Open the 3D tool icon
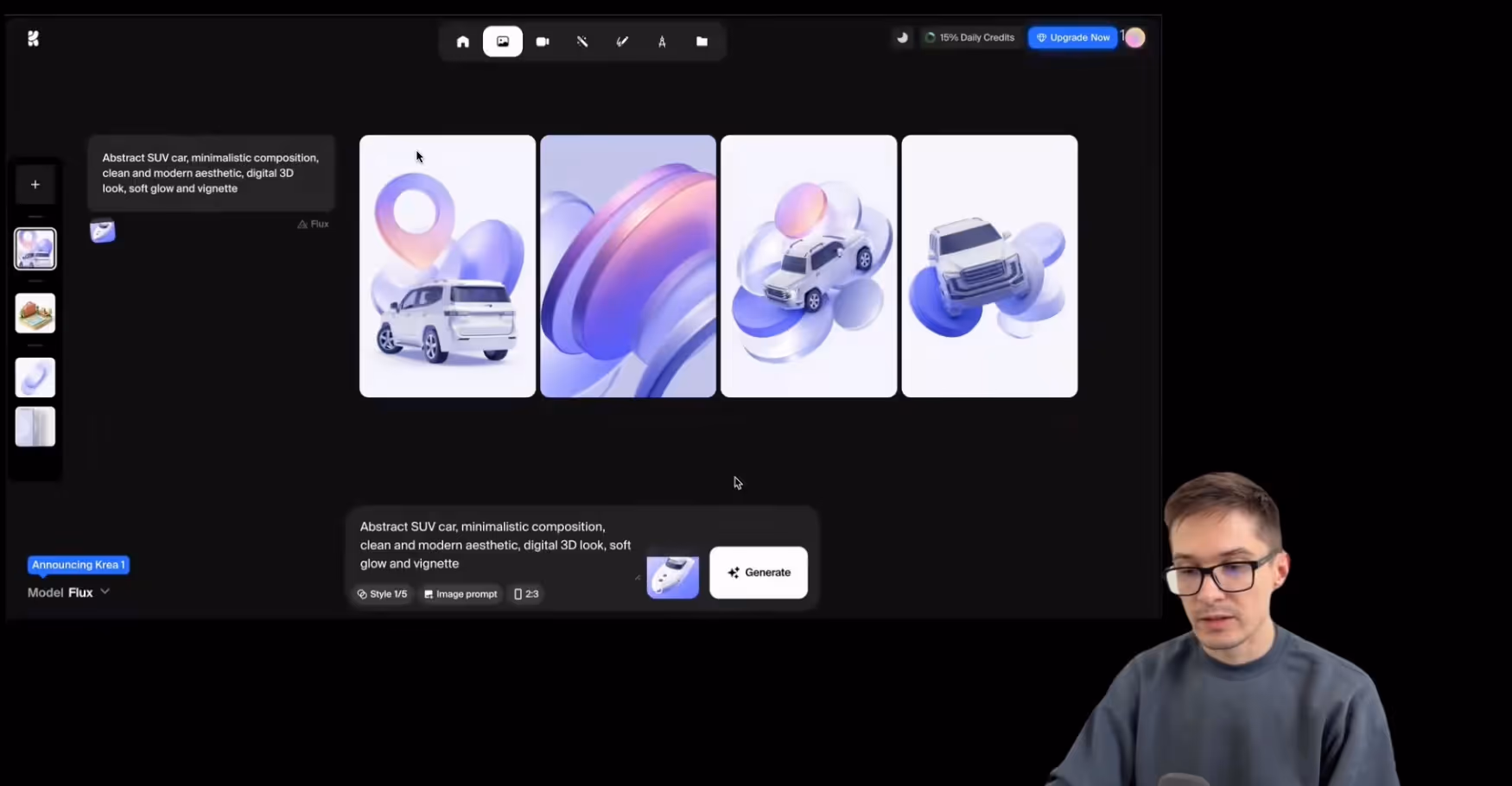 [662, 41]
